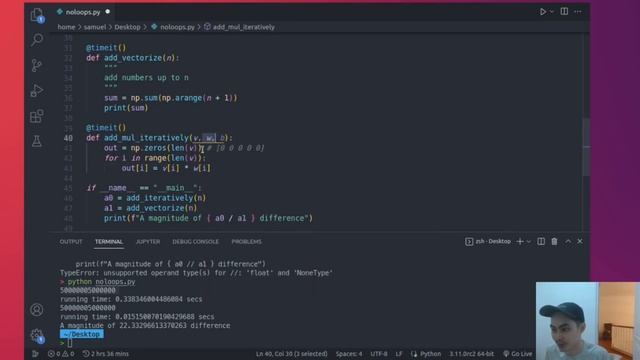The image size is (640, 360).
Task: Change encoding via 'UTF-8' status item
Action: 379,354
